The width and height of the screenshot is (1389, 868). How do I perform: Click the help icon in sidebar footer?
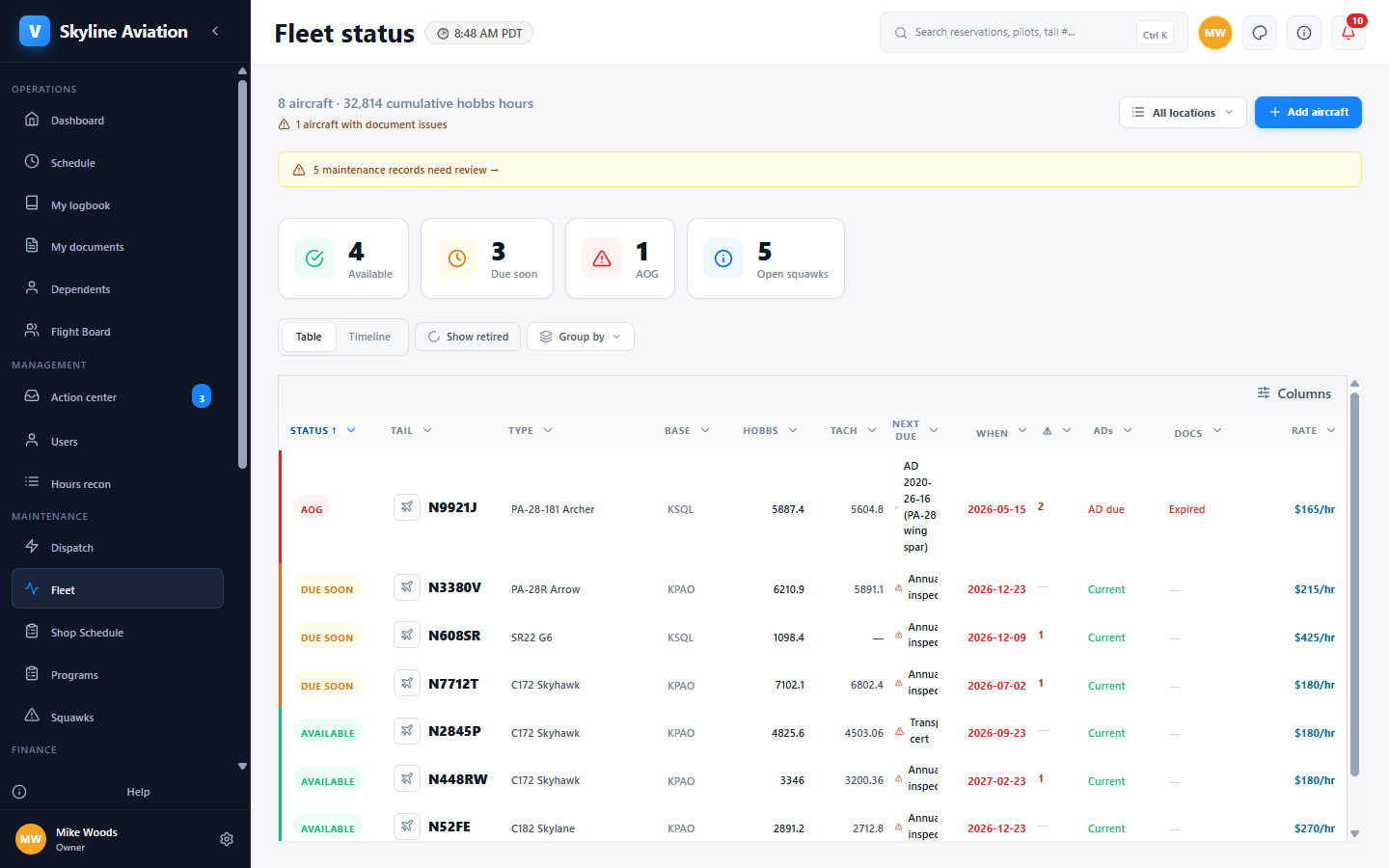click(x=19, y=792)
